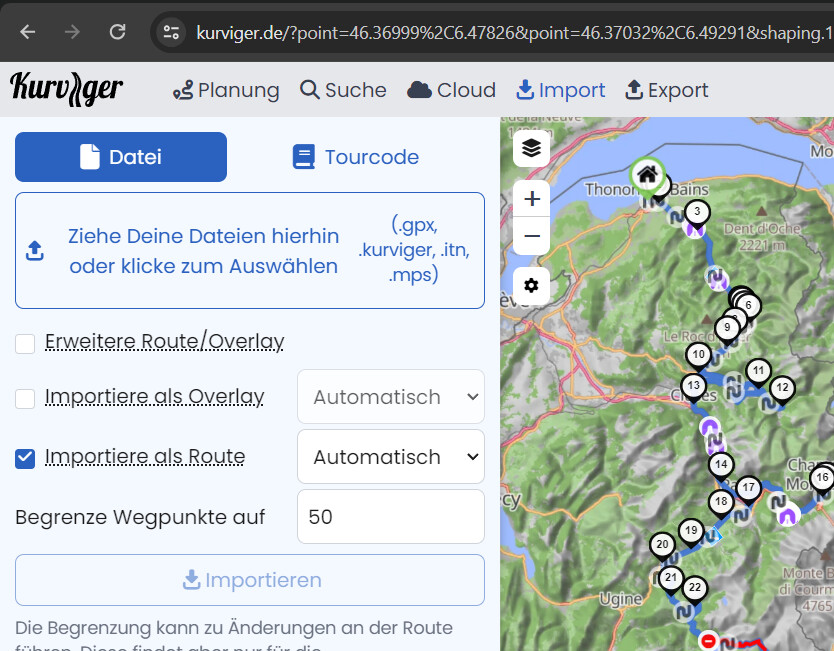Enable Erweitere Route/Overlay checkbox
Image resolution: width=834 pixels, height=651 pixels.
point(26,344)
